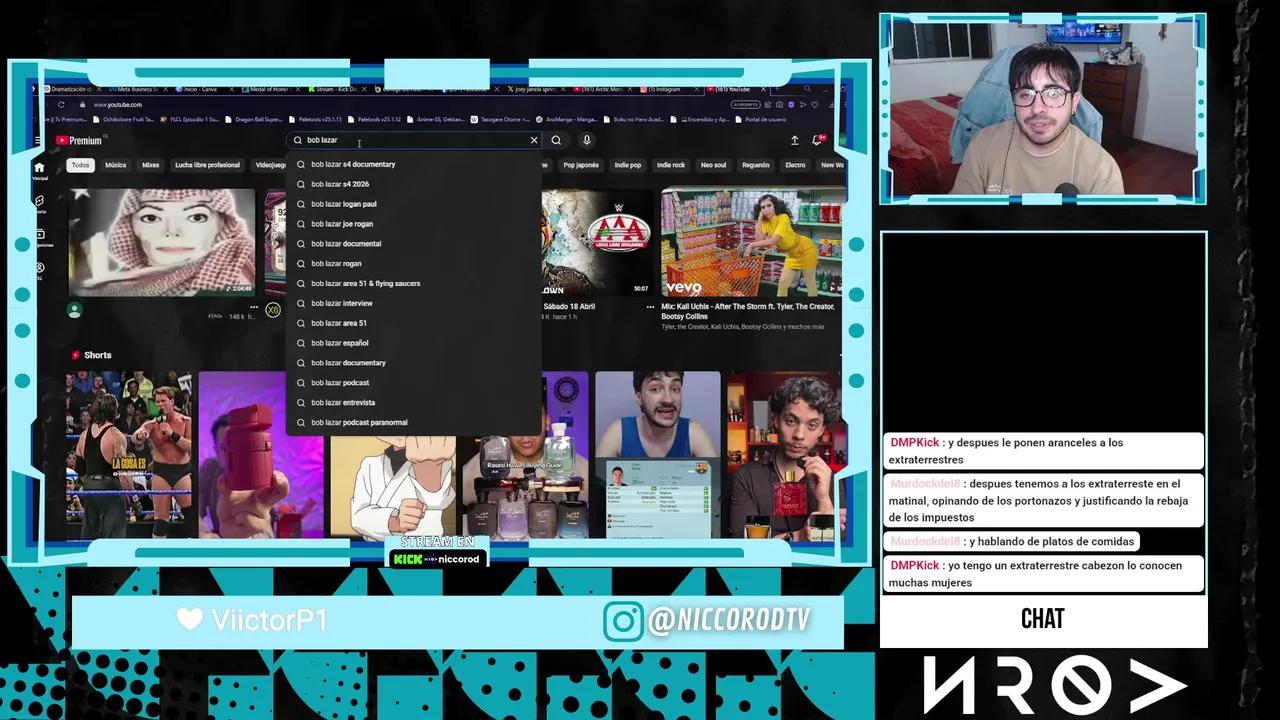Switch to the Meta Business tab
Image resolution: width=1280 pixels, height=720 pixels.
pyautogui.click(x=137, y=89)
